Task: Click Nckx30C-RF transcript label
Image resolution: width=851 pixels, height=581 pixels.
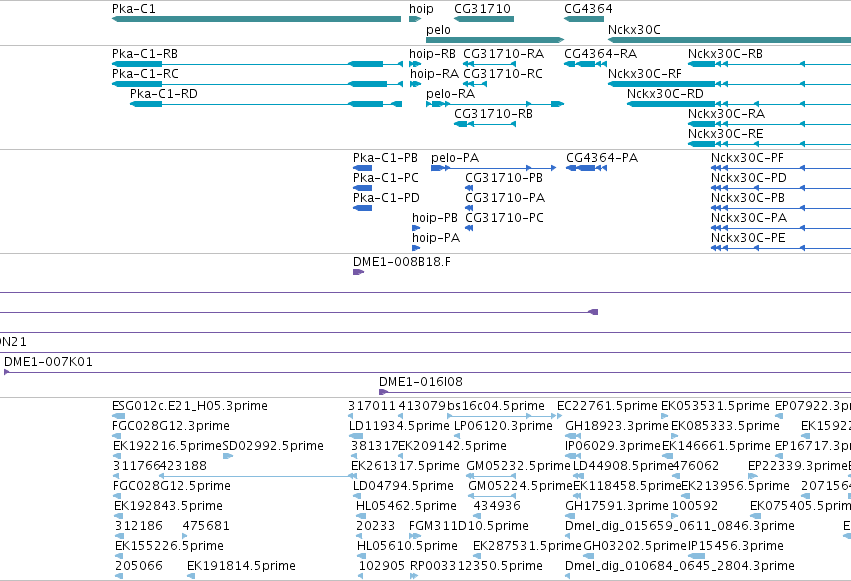Action: (x=645, y=74)
